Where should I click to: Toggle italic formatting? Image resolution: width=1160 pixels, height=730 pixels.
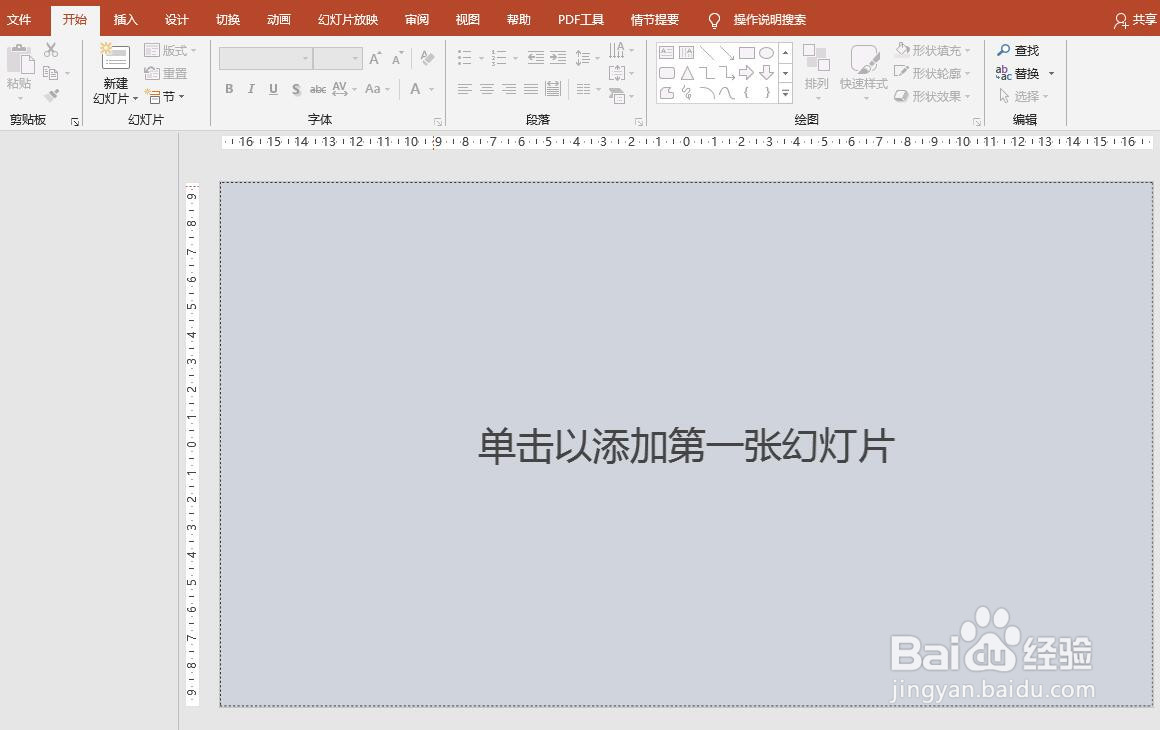250,89
